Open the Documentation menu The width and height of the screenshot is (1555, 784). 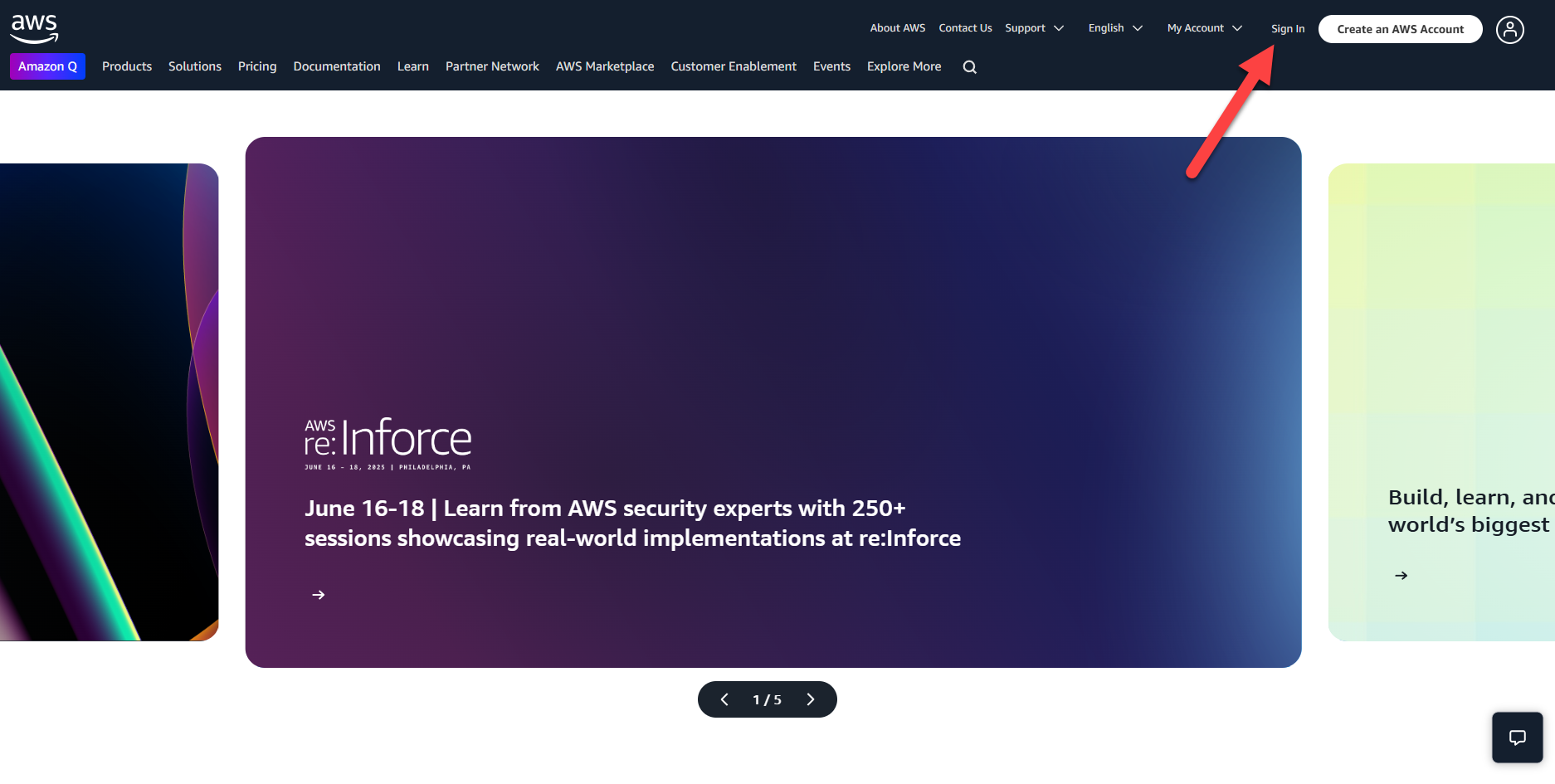337,66
